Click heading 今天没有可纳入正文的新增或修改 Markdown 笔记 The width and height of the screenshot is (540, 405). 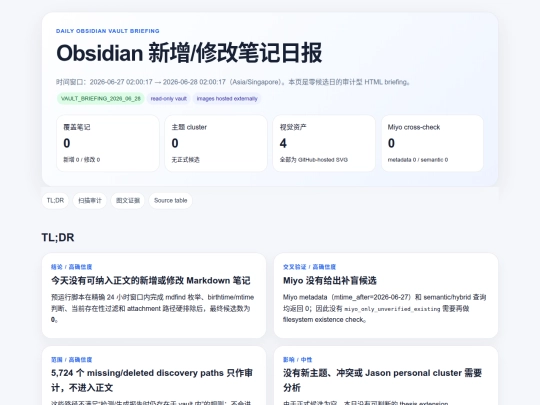pyautogui.click(x=150, y=281)
